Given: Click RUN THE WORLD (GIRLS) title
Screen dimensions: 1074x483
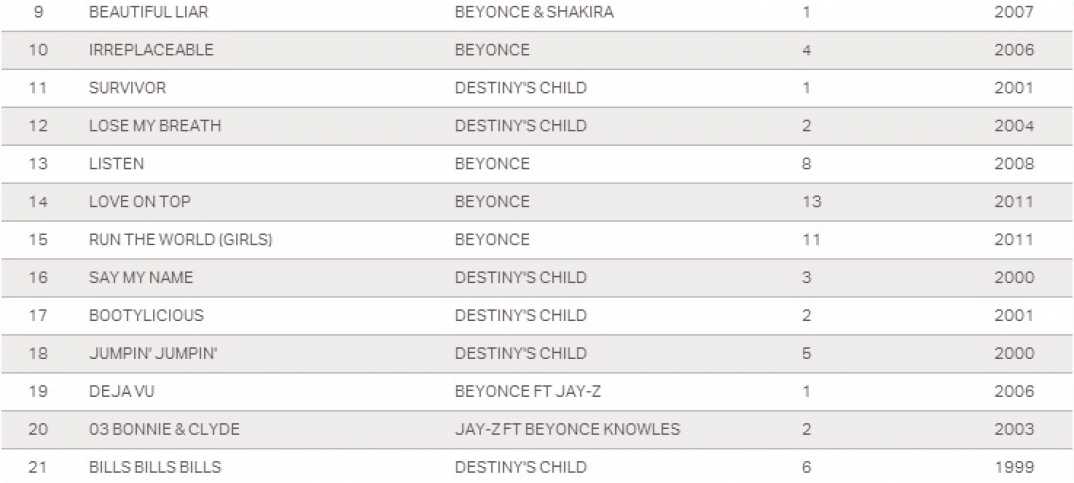Looking at the screenshot, I should coord(180,240).
